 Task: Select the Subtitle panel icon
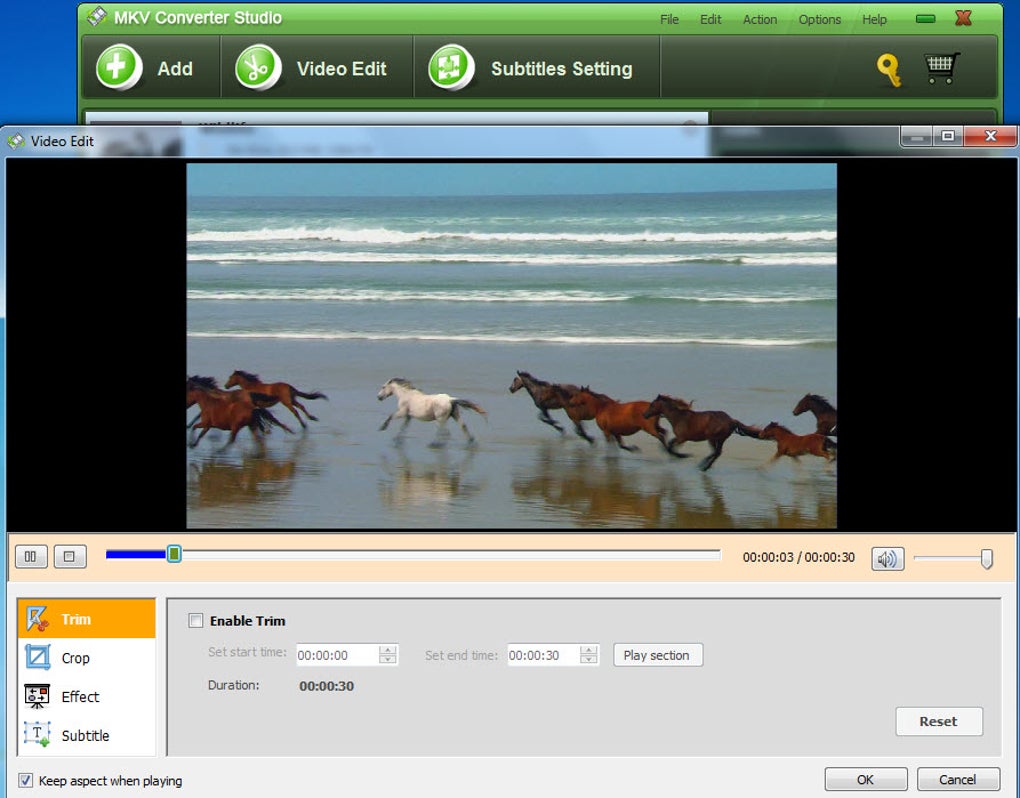37,734
